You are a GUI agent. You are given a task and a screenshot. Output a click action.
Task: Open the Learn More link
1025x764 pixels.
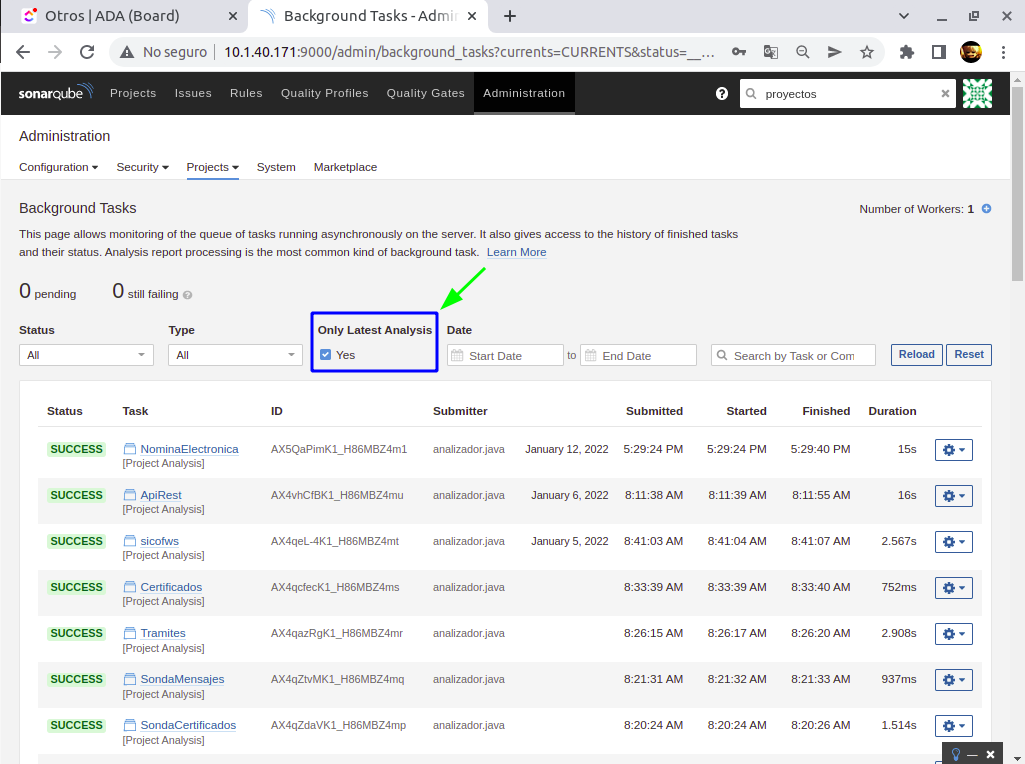click(516, 252)
